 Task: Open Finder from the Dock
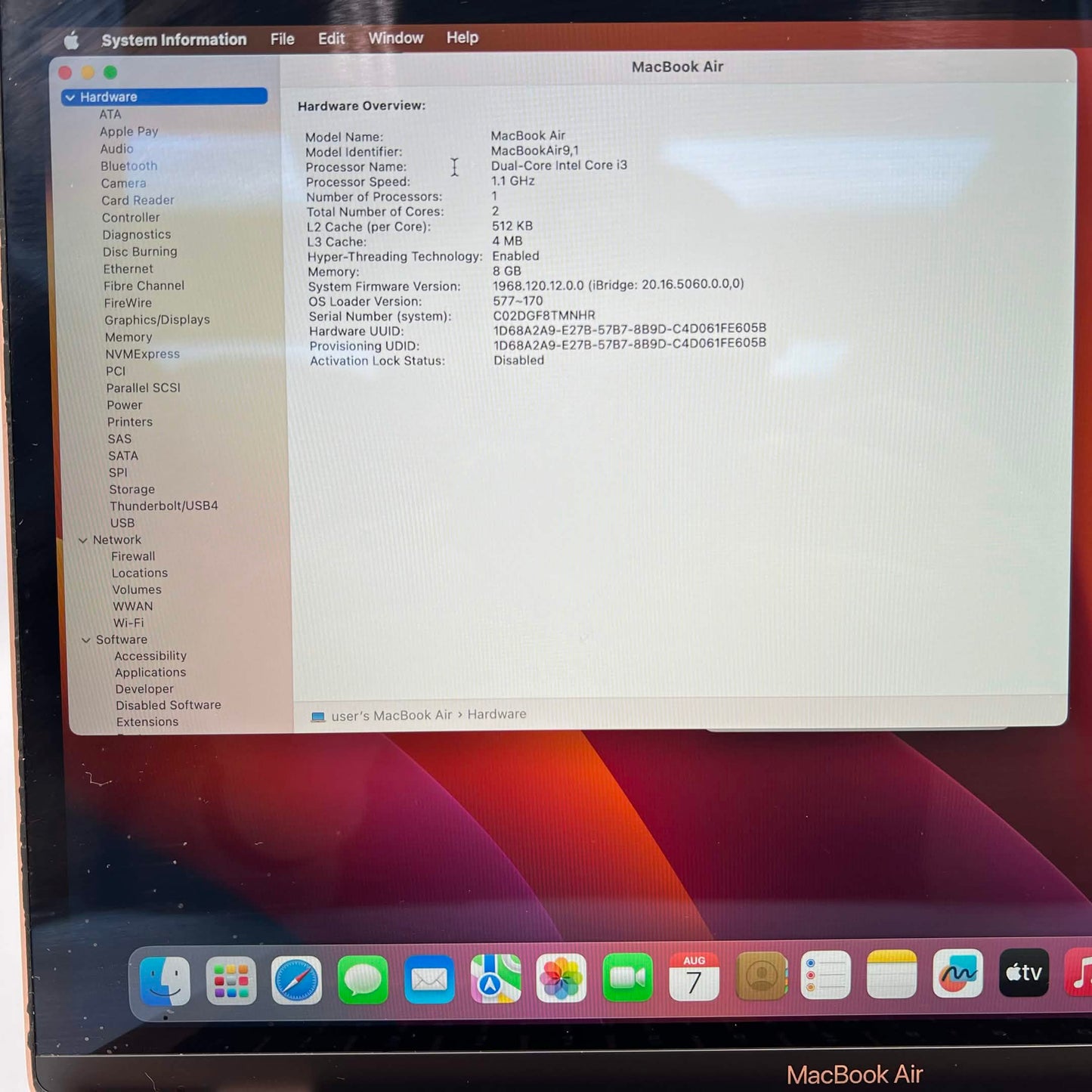tap(165, 980)
